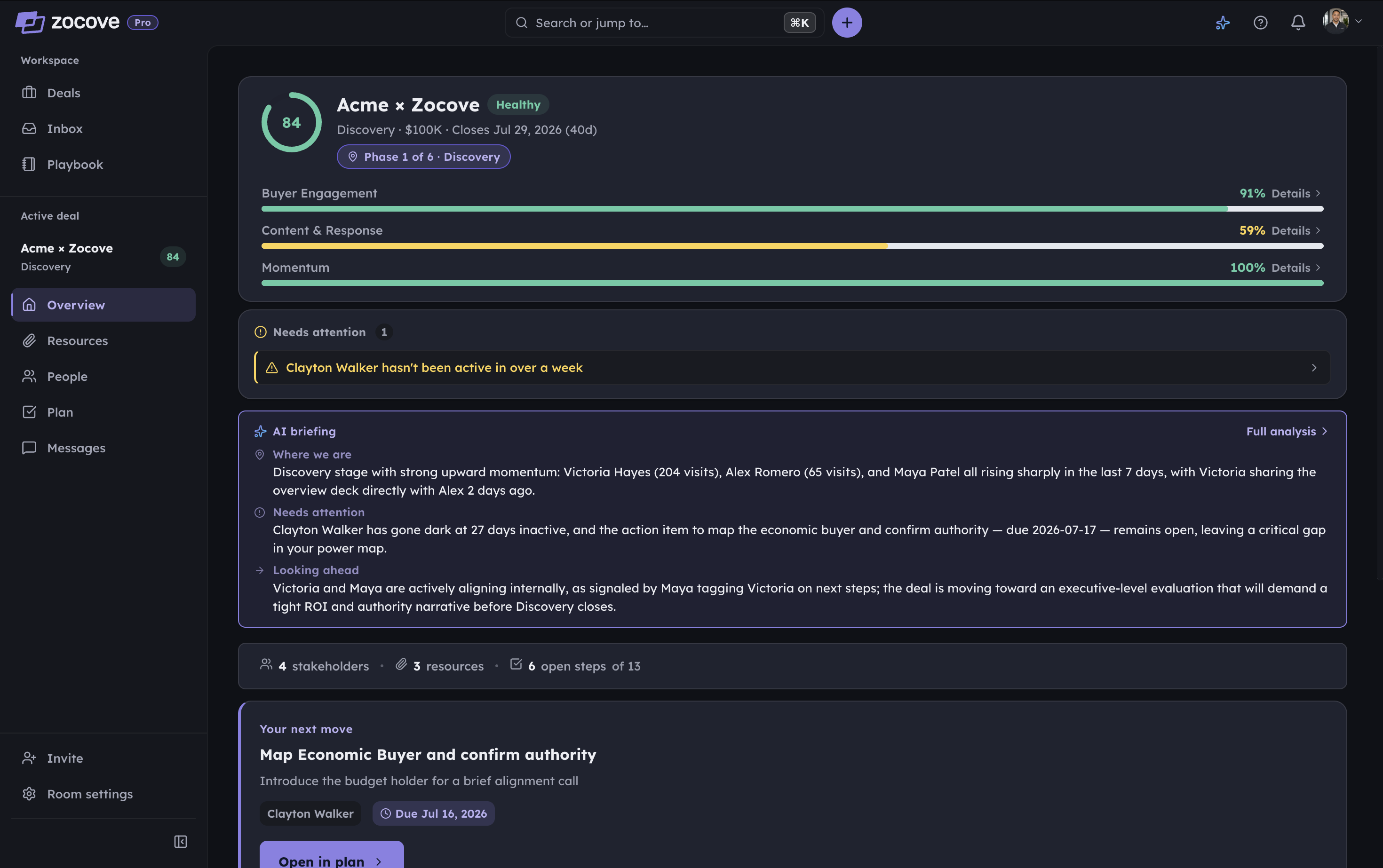Click the clock icon in due date chip
The image size is (1383, 868).
click(385, 813)
